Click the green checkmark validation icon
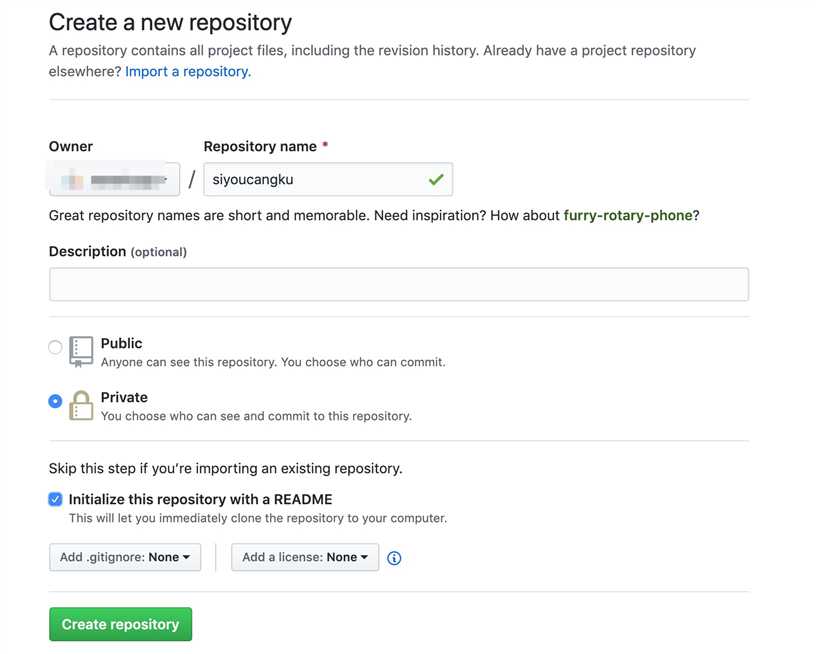 coord(436,179)
